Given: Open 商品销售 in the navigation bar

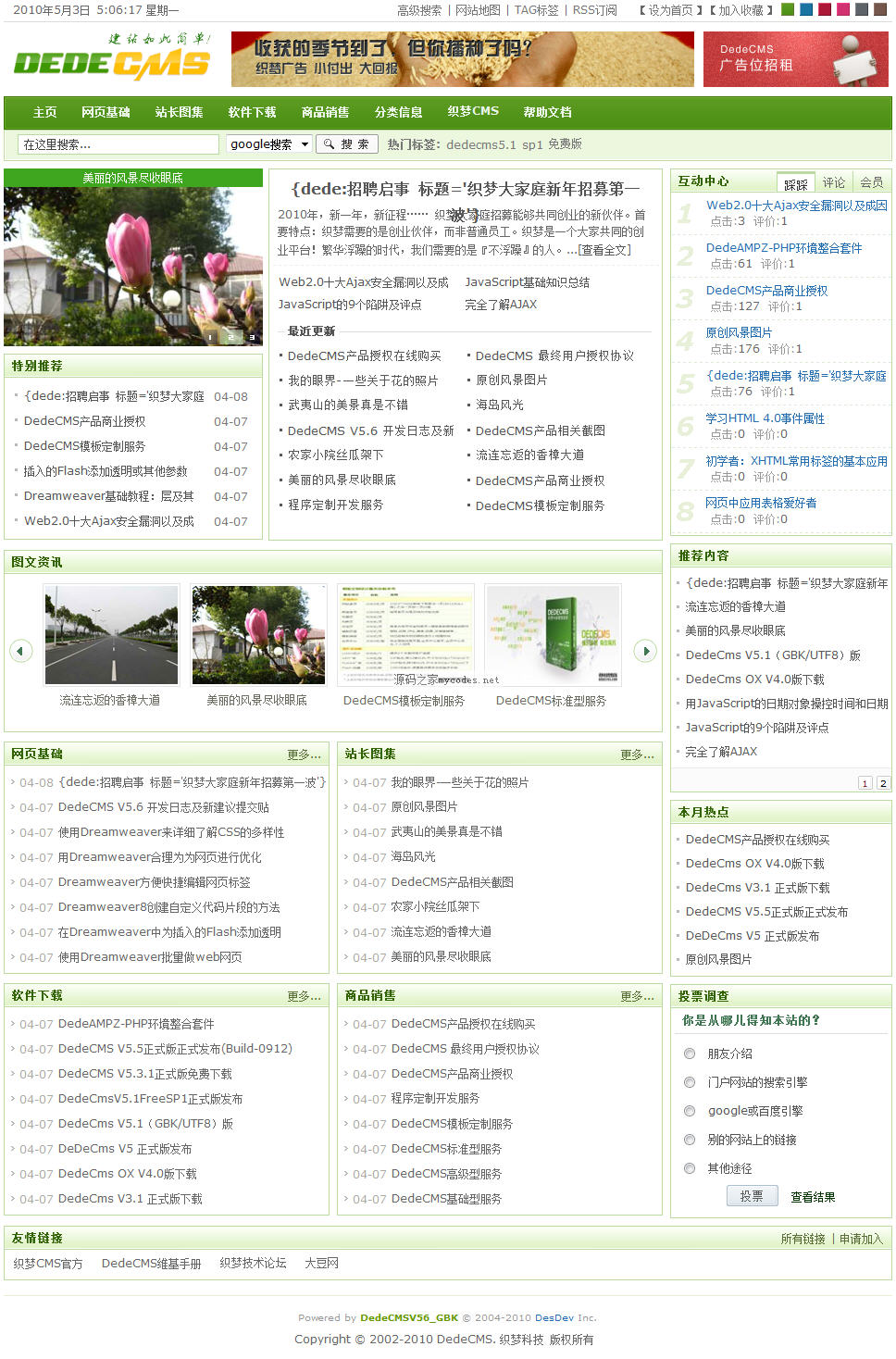Looking at the screenshot, I should pyautogui.click(x=325, y=112).
